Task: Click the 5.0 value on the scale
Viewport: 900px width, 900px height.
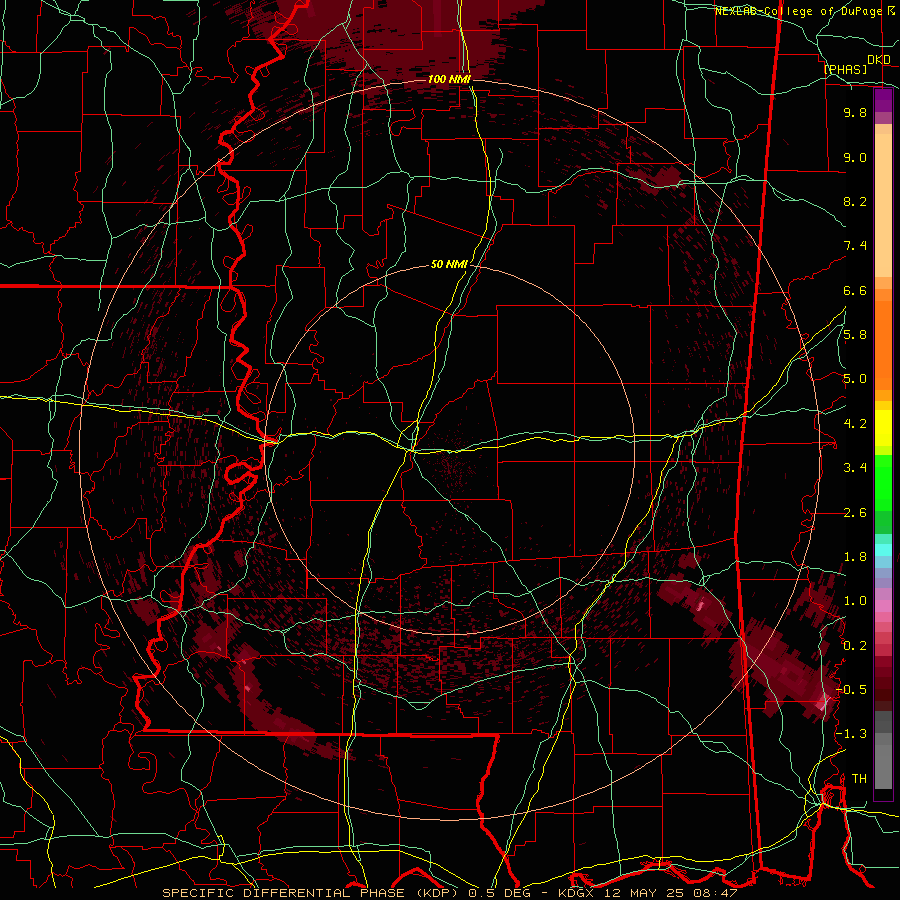Action: coord(855,379)
